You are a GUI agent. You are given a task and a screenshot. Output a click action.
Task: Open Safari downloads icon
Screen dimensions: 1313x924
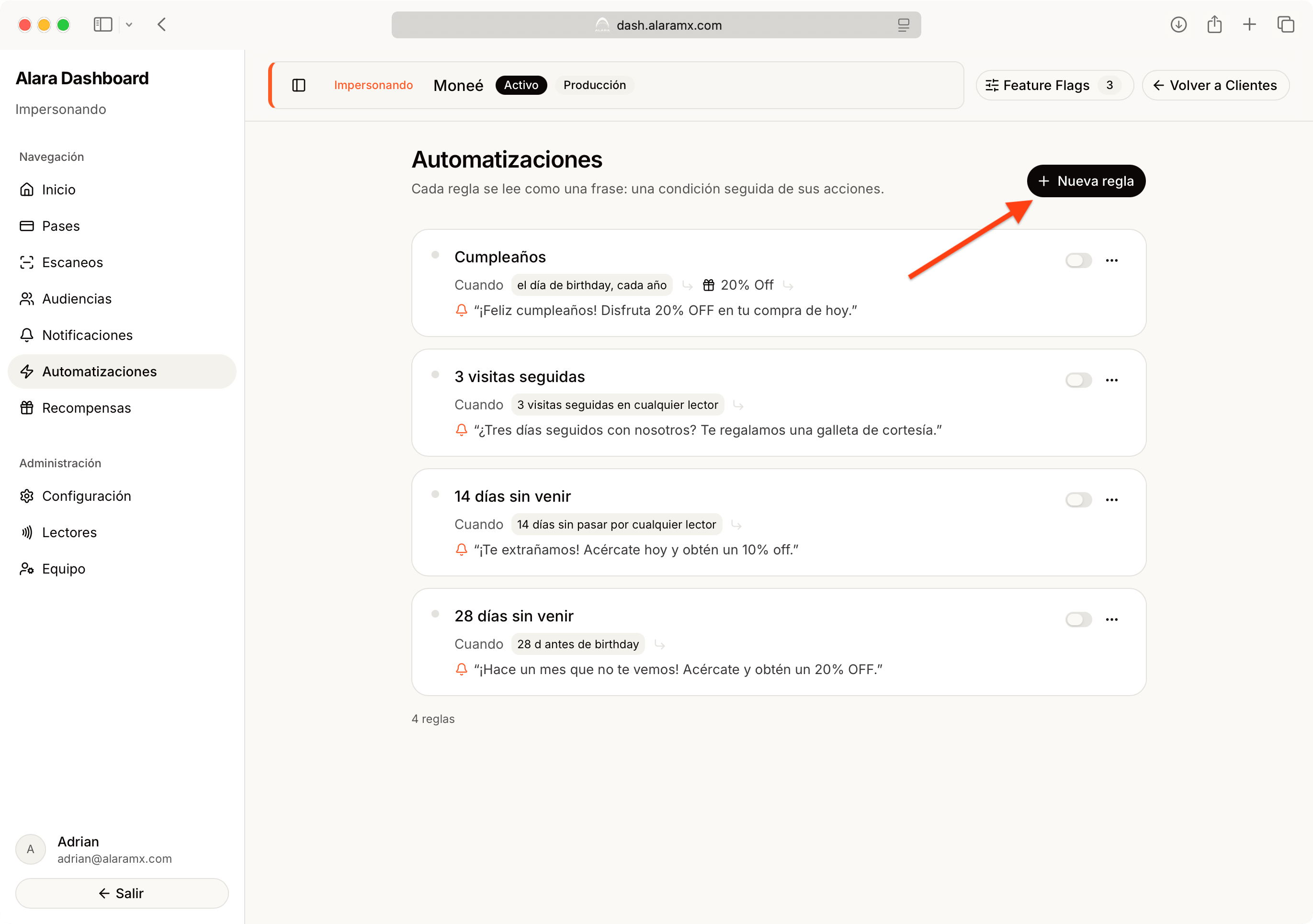1178,24
